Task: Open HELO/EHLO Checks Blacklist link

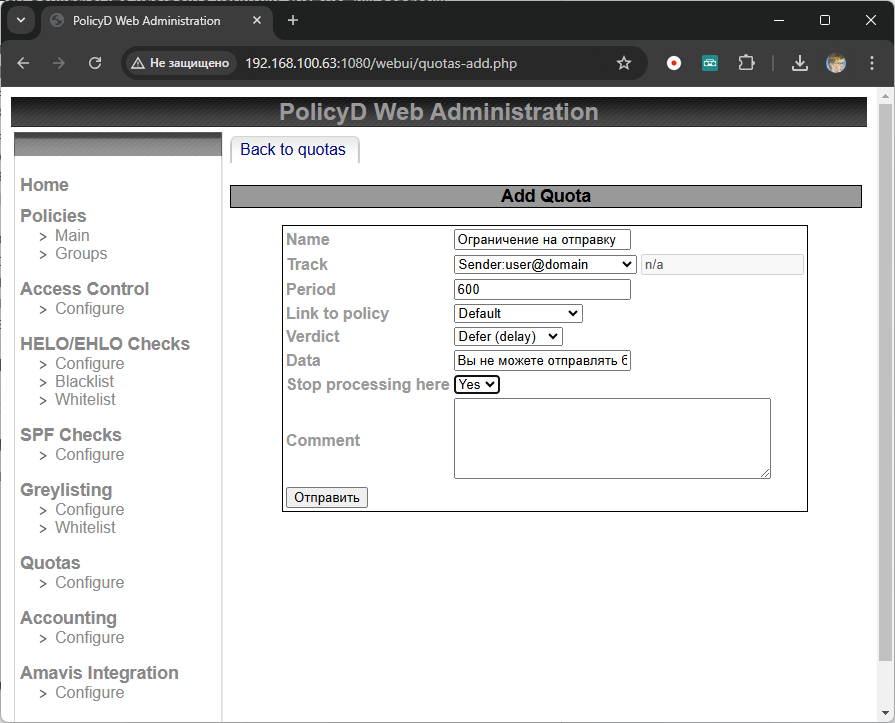Action: (84, 381)
